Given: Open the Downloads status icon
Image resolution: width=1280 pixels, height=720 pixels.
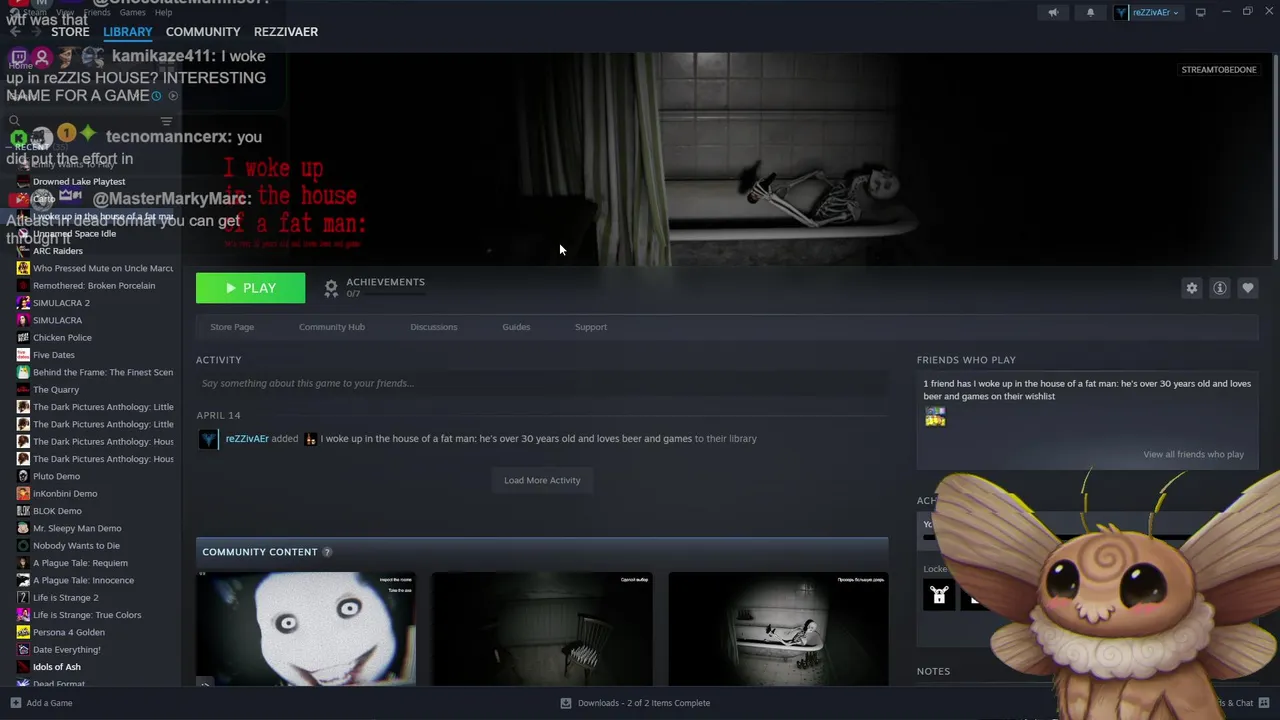Looking at the screenshot, I should (x=565, y=703).
